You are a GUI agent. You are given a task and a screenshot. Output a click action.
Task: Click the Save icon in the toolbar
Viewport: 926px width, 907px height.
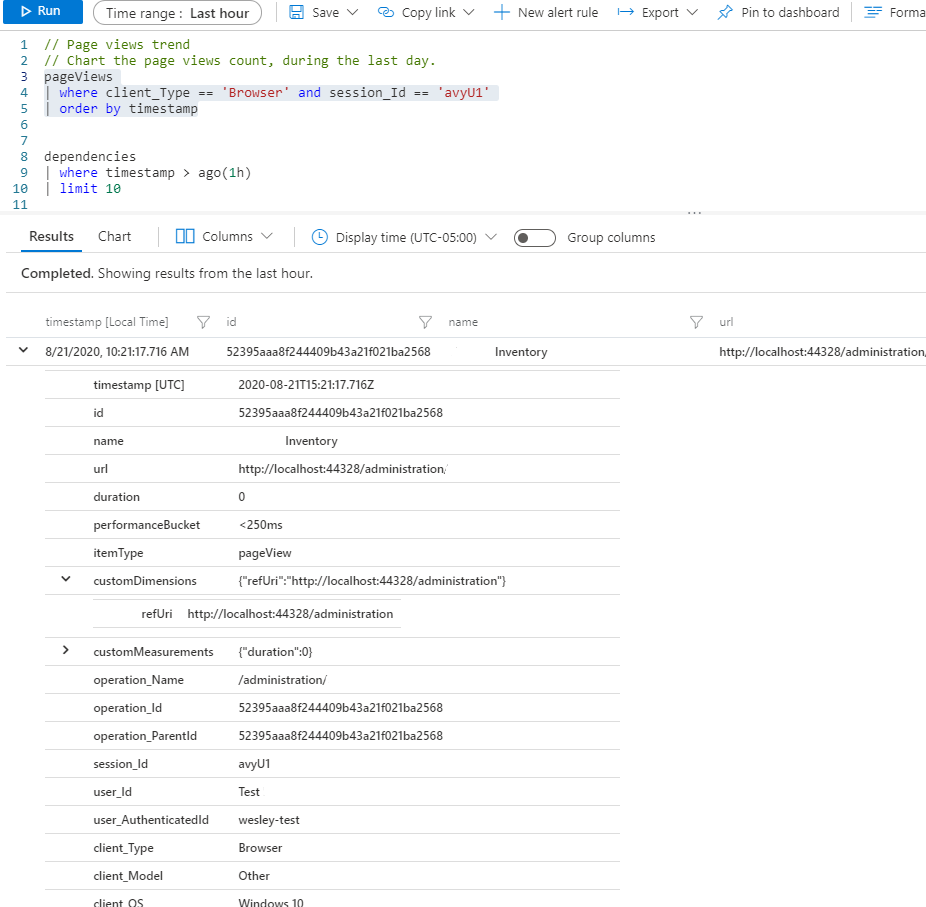click(x=295, y=12)
